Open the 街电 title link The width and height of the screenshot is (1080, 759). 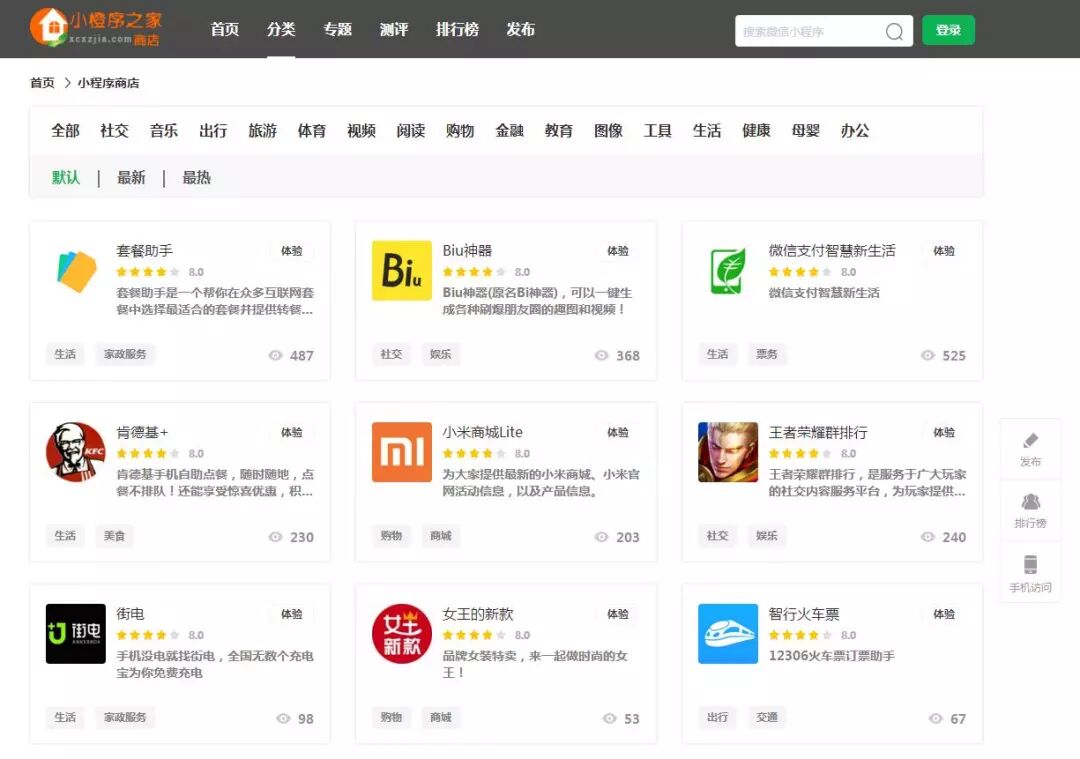tap(130, 614)
